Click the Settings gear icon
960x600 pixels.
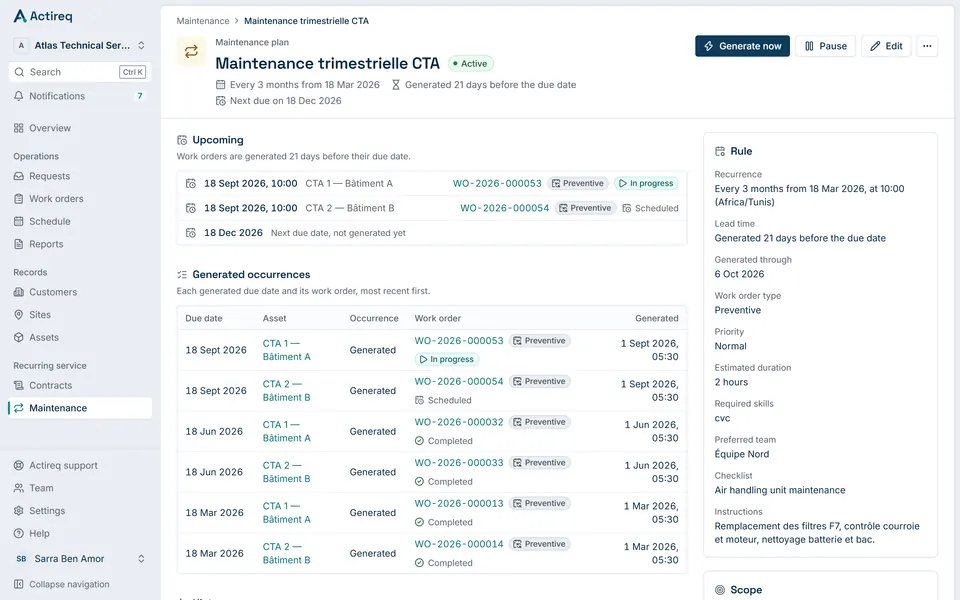tap(19, 511)
